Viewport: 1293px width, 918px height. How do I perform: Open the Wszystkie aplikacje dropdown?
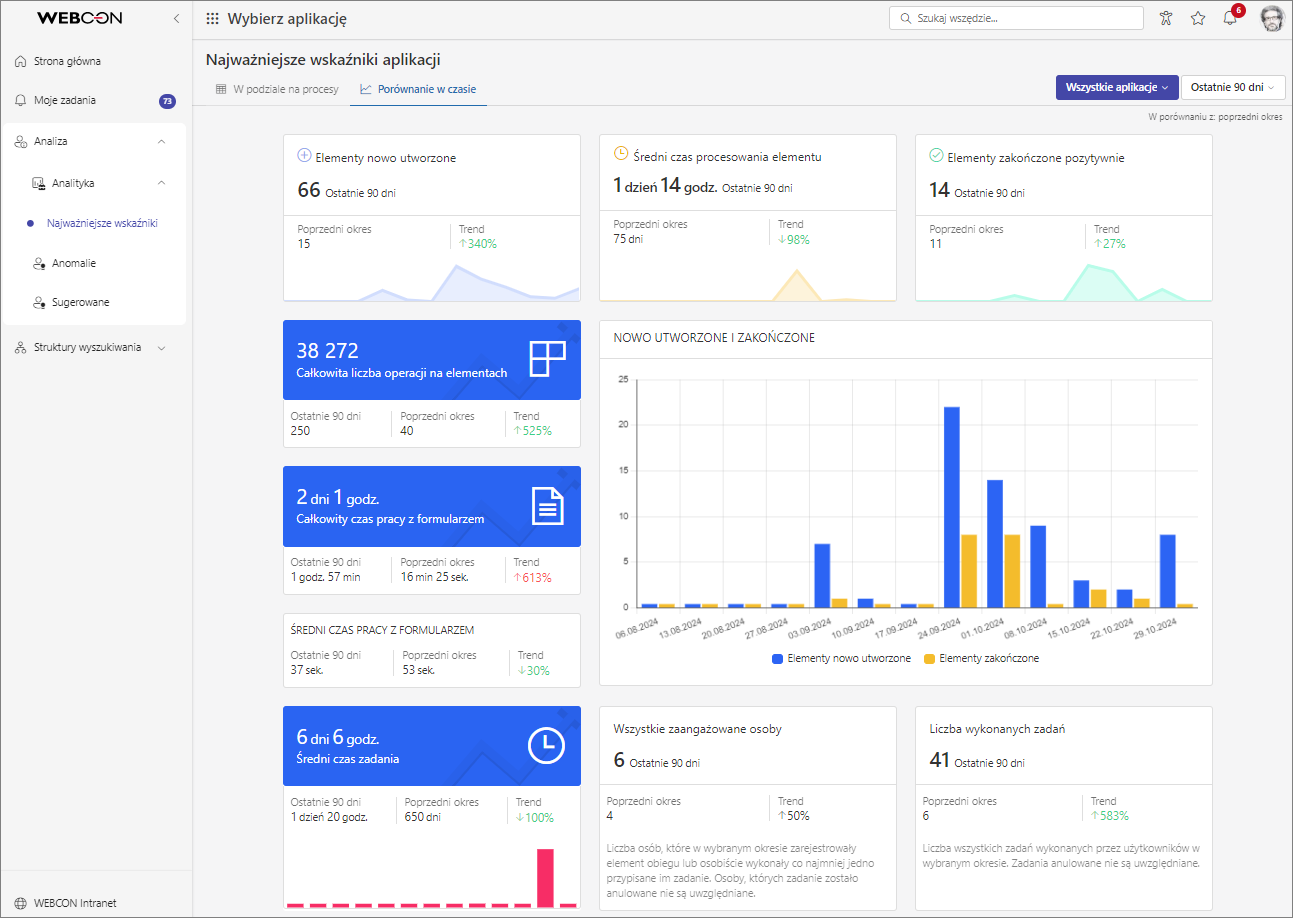[x=1117, y=87]
